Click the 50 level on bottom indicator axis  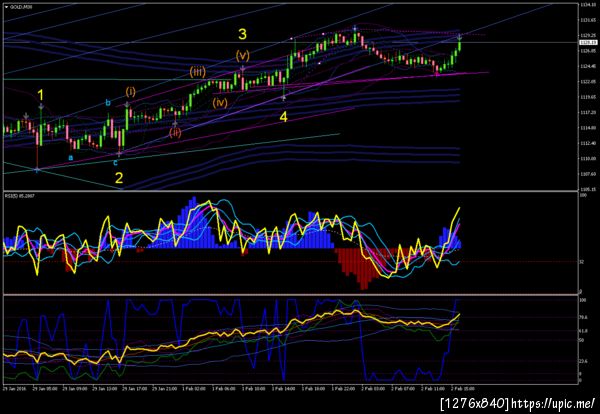pyautogui.click(x=582, y=340)
